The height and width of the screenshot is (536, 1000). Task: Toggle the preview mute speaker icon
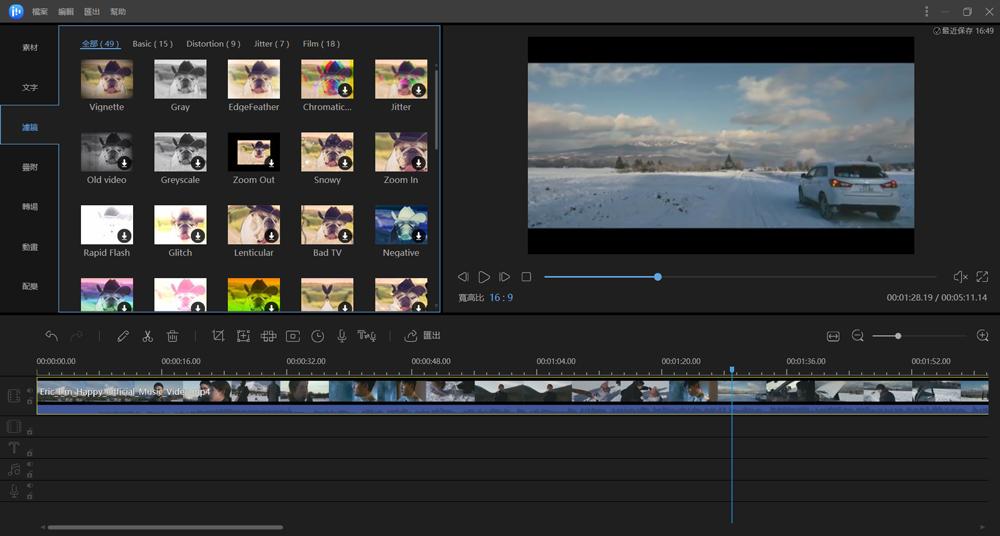pyautogui.click(x=960, y=277)
